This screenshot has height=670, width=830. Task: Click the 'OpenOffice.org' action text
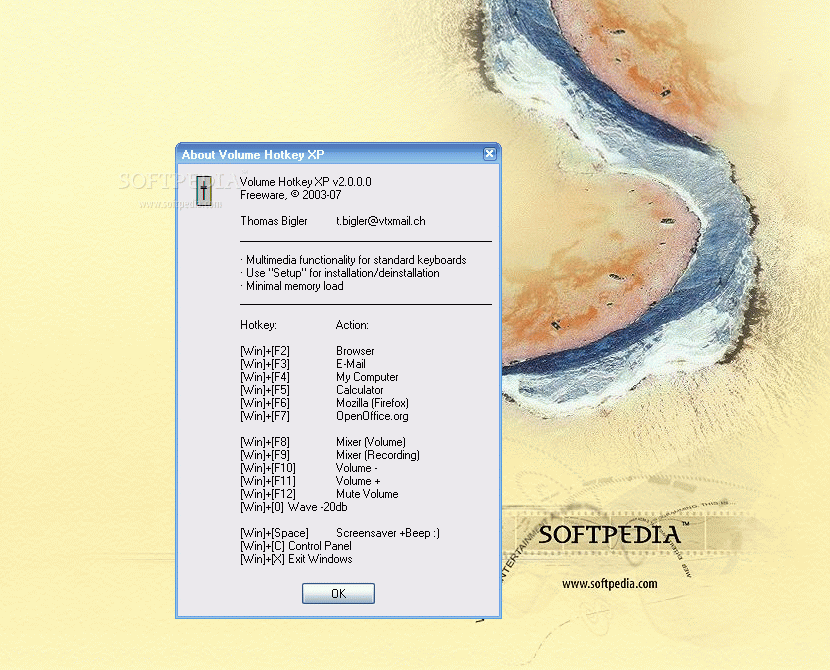(x=372, y=416)
